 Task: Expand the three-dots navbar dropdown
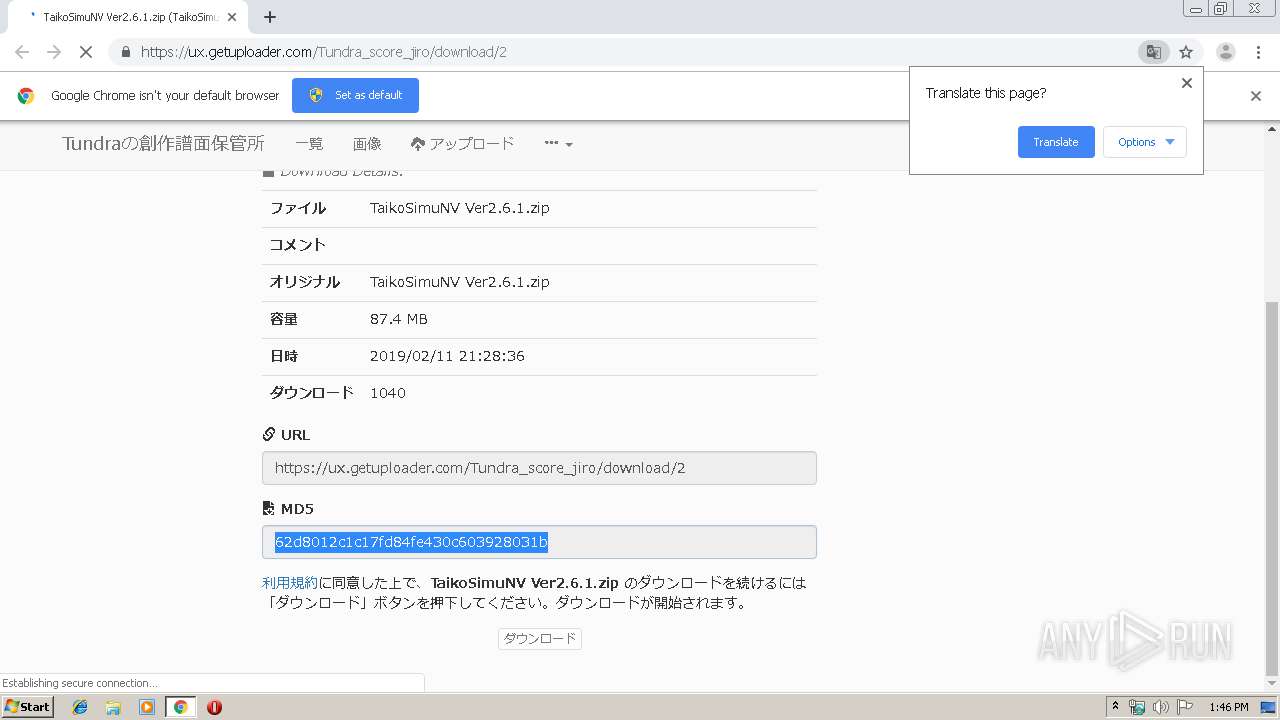[558, 144]
